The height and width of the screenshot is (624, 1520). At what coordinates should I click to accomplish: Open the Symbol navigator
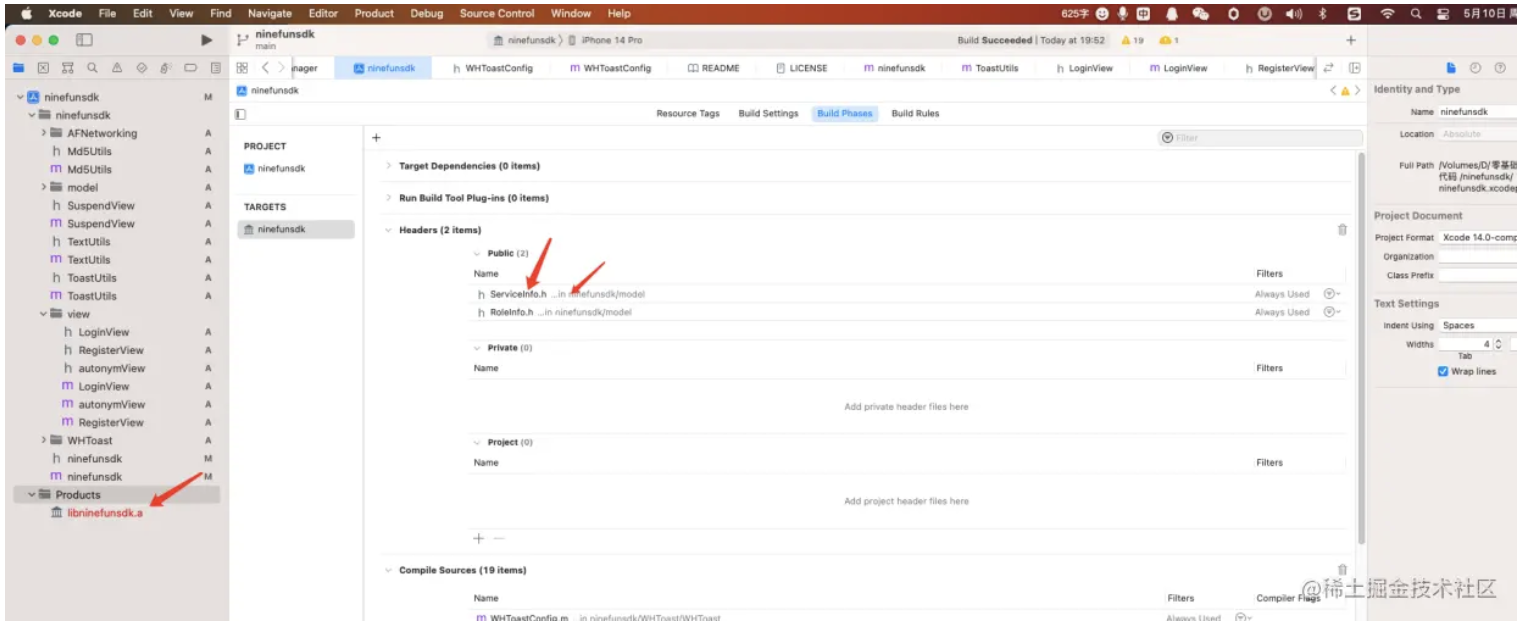[x=67, y=68]
